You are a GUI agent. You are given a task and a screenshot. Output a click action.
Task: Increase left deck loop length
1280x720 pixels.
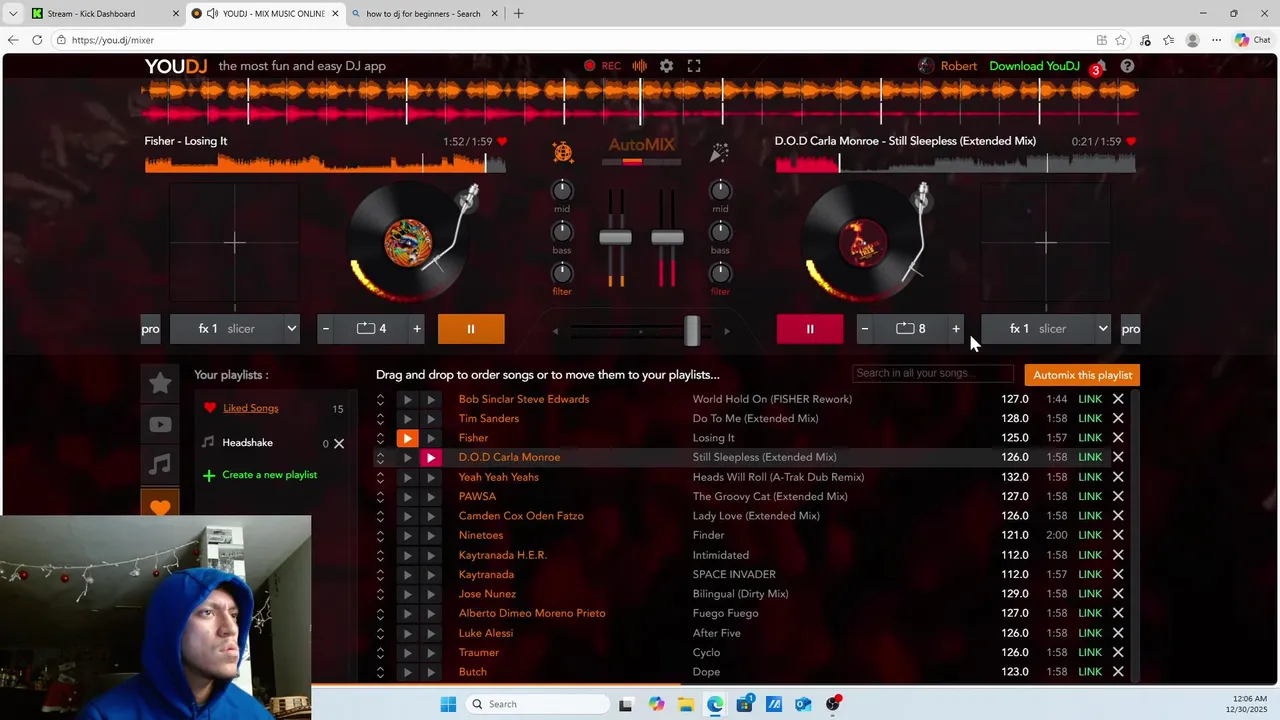pyautogui.click(x=417, y=329)
